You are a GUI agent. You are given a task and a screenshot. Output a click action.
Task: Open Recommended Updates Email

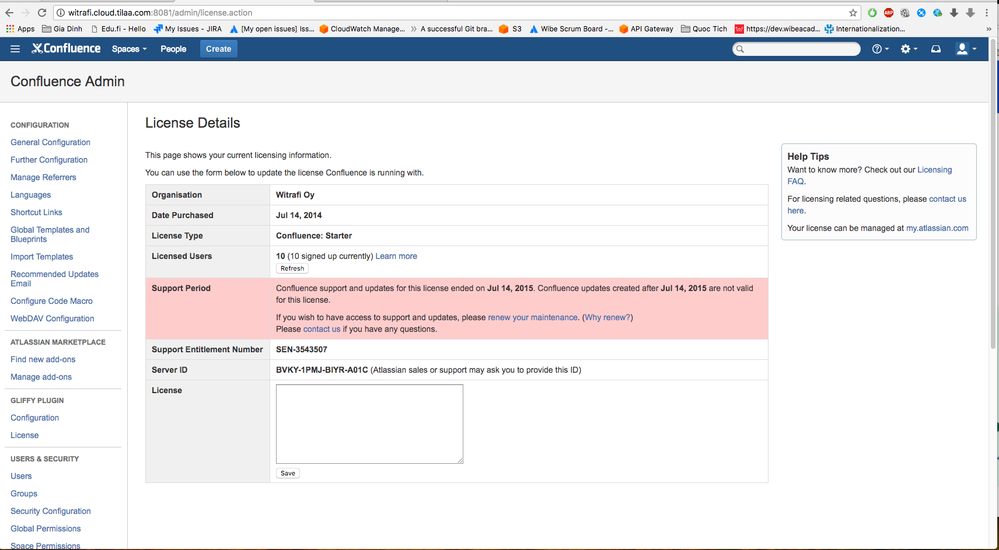click(54, 279)
